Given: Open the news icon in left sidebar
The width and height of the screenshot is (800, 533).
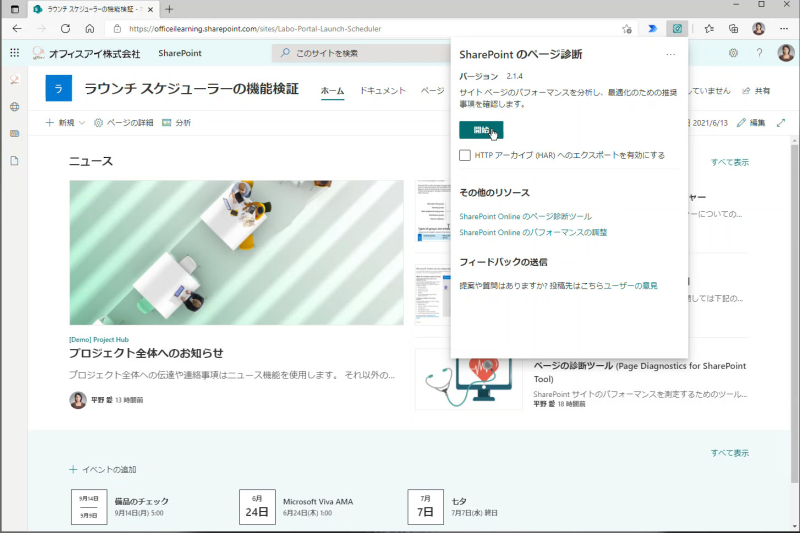Looking at the screenshot, I should coord(14,134).
